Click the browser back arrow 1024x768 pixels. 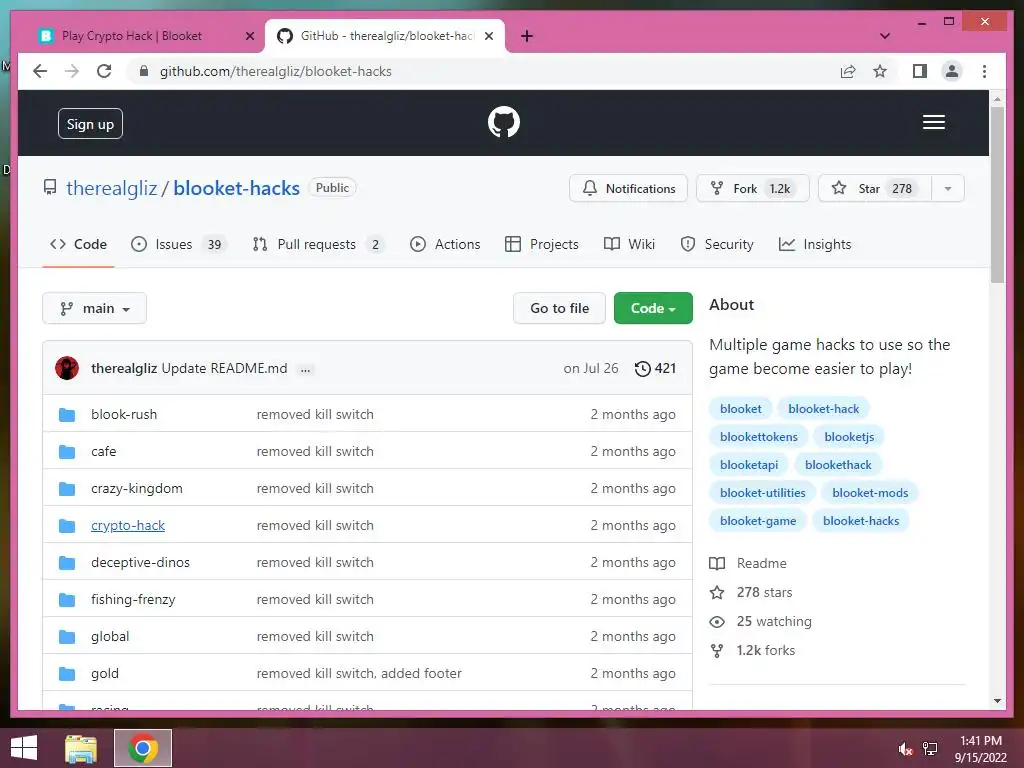(40, 71)
